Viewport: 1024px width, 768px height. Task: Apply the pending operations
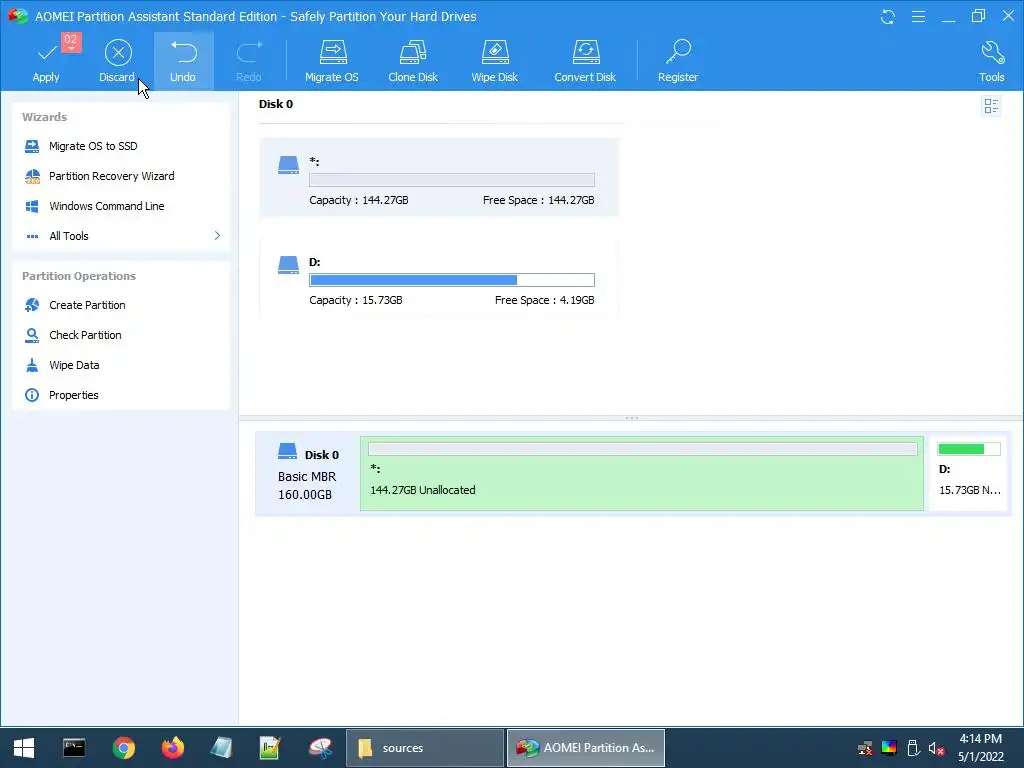[46, 61]
